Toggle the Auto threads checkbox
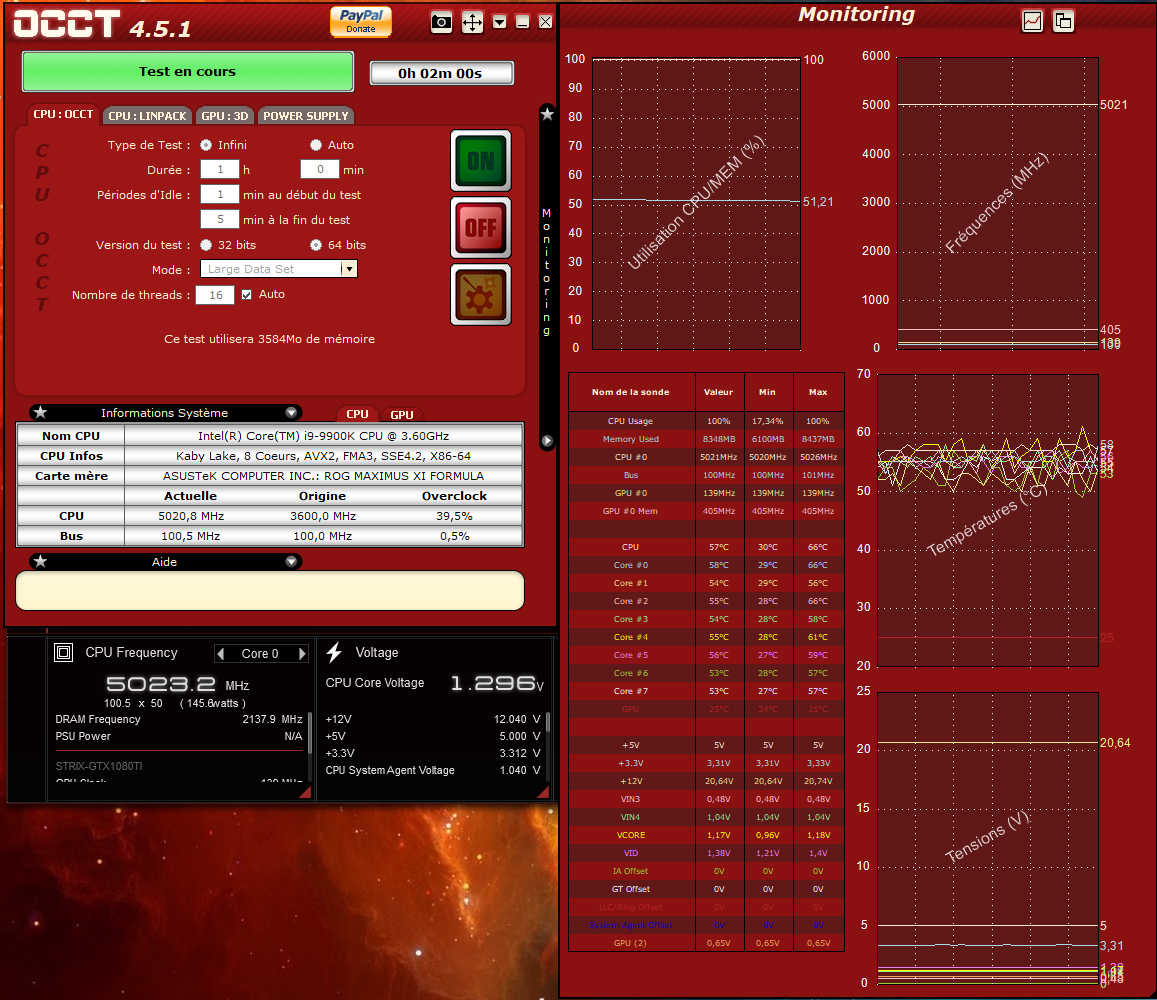 click(247, 295)
